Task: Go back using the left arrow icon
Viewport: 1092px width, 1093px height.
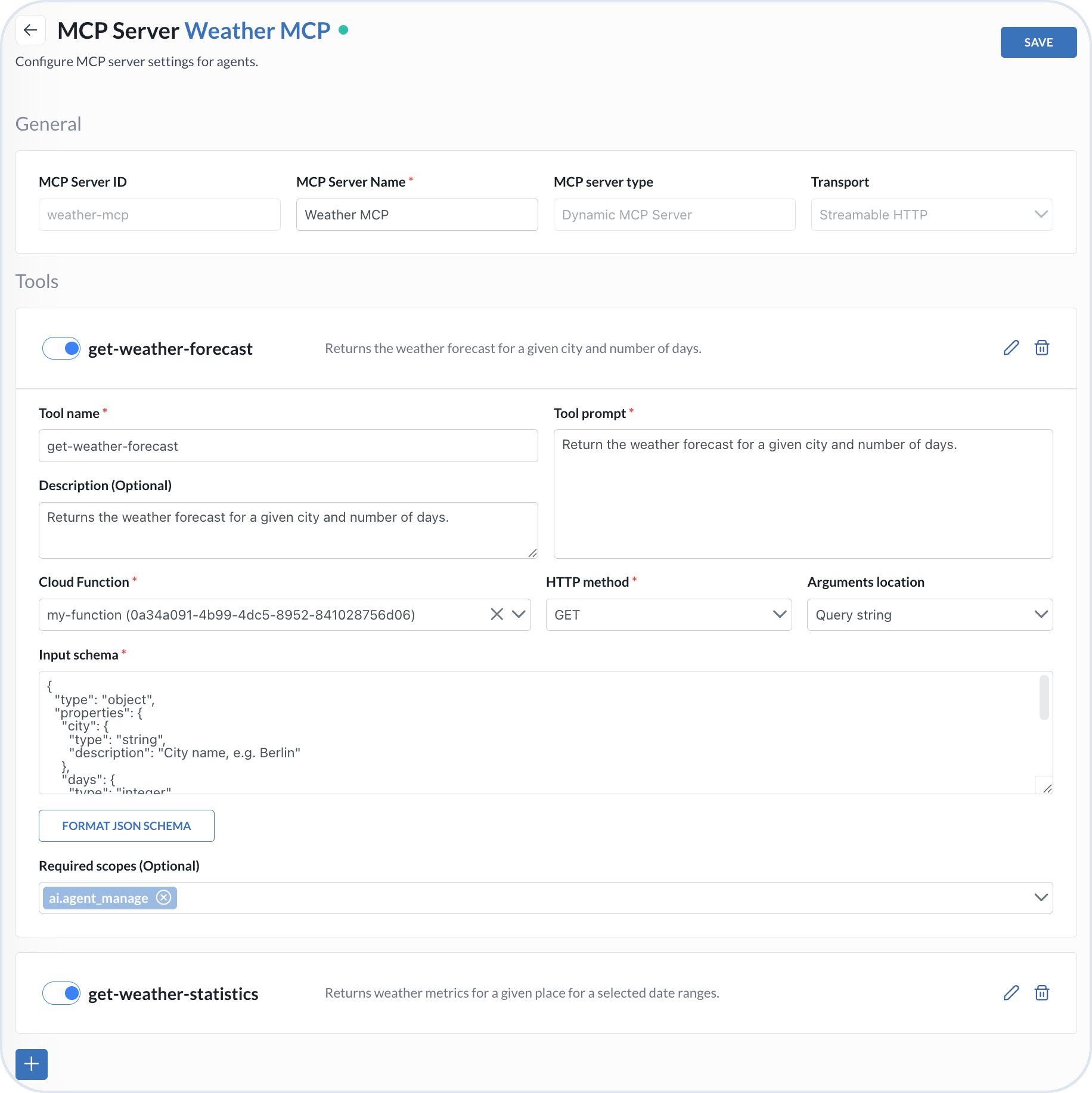Action: coord(30,30)
